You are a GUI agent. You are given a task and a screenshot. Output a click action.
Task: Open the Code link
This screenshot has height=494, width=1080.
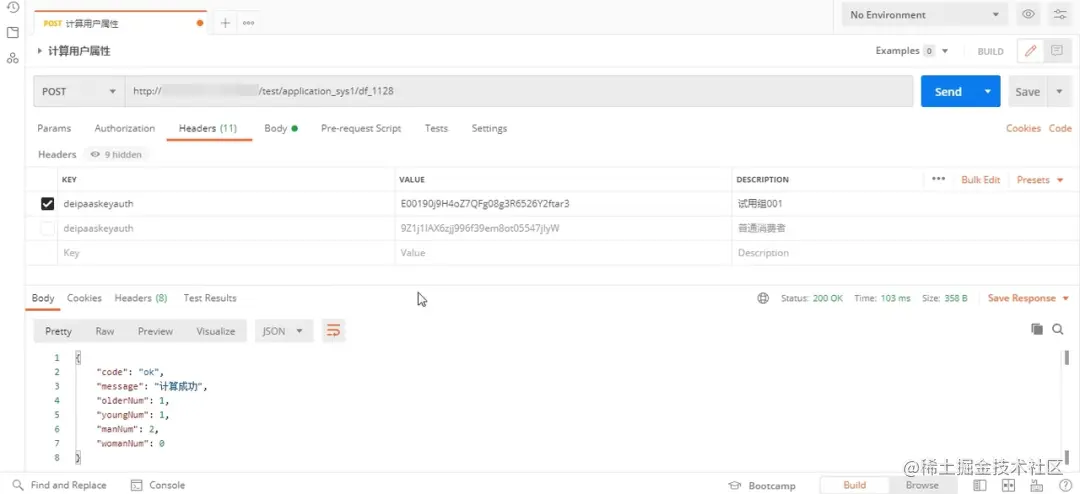(1060, 128)
